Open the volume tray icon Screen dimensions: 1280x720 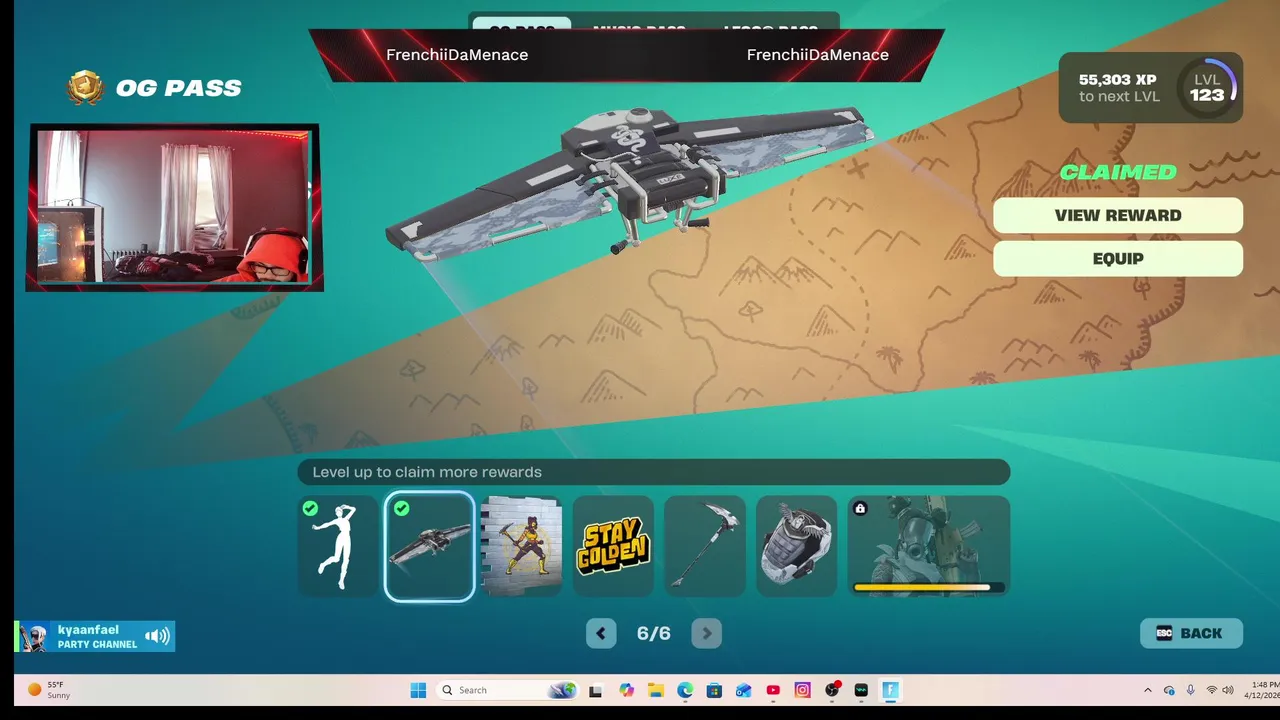(1228, 690)
